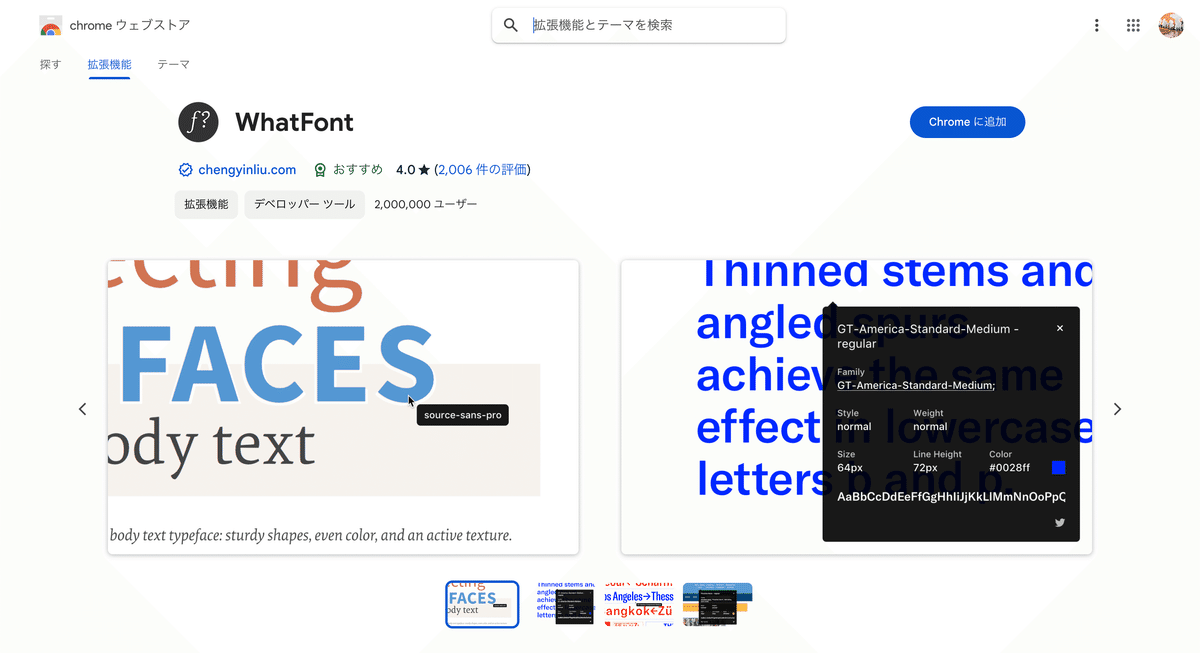Click the verified publisher badge icon
This screenshot has width=1200, height=653.
click(x=185, y=170)
